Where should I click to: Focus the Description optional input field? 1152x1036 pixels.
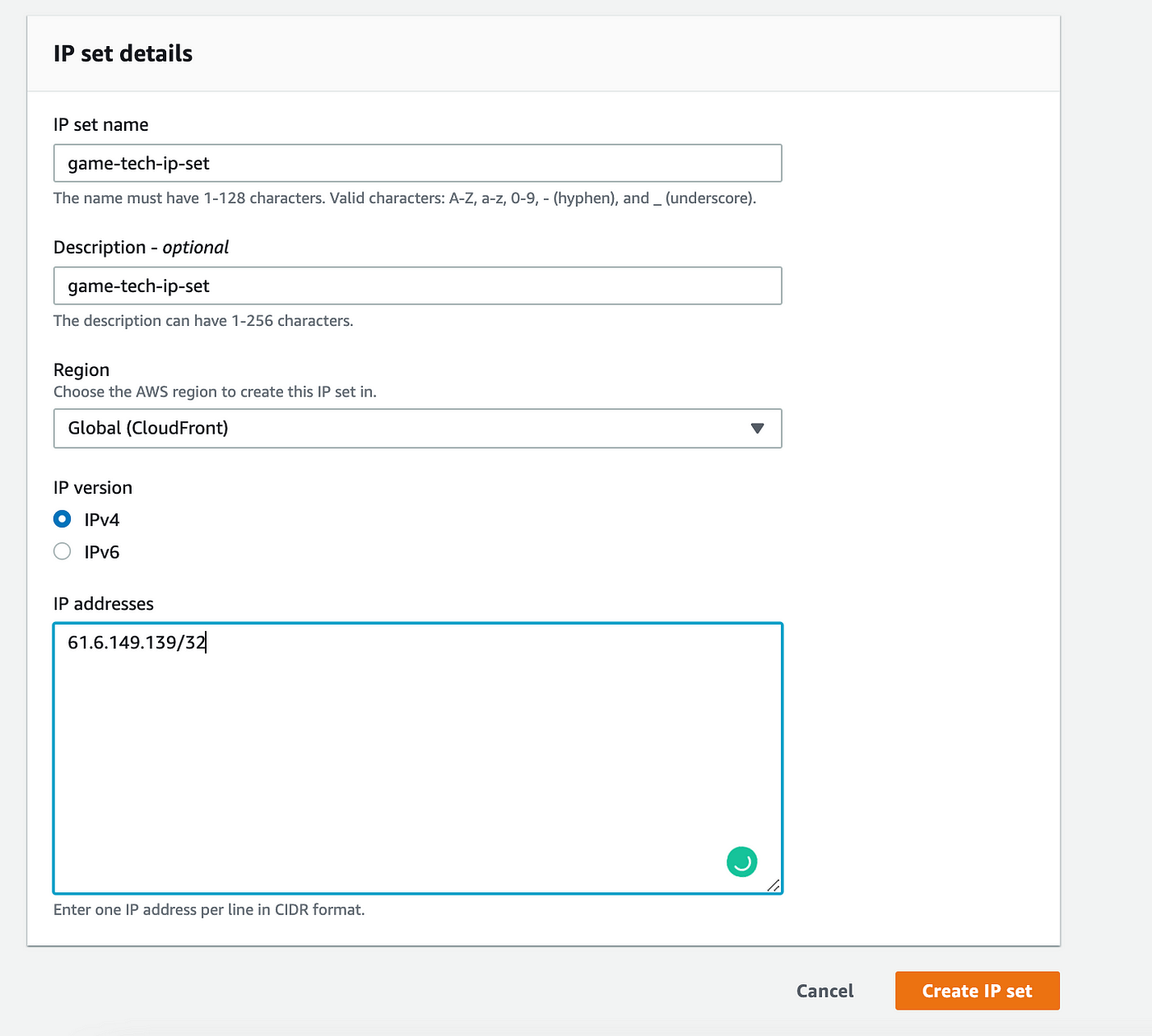(x=417, y=286)
